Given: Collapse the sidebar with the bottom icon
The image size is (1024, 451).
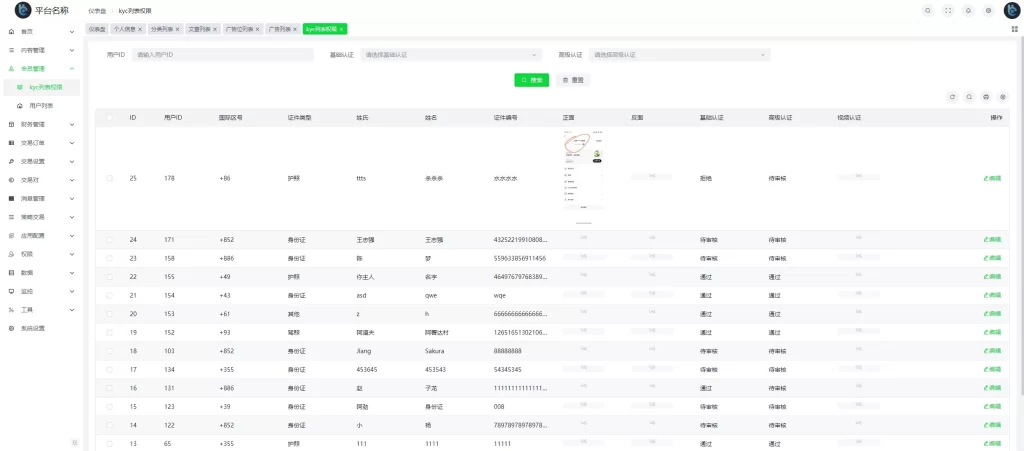Looking at the screenshot, I should [x=74, y=443].
